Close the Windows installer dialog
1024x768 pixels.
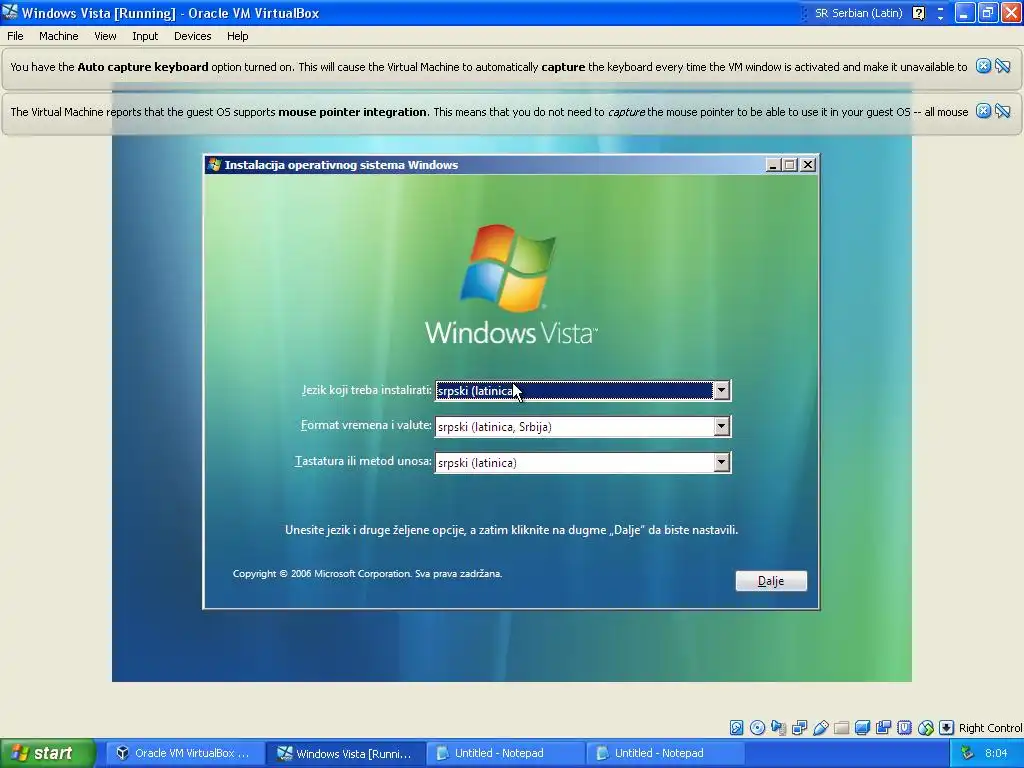point(808,165)
